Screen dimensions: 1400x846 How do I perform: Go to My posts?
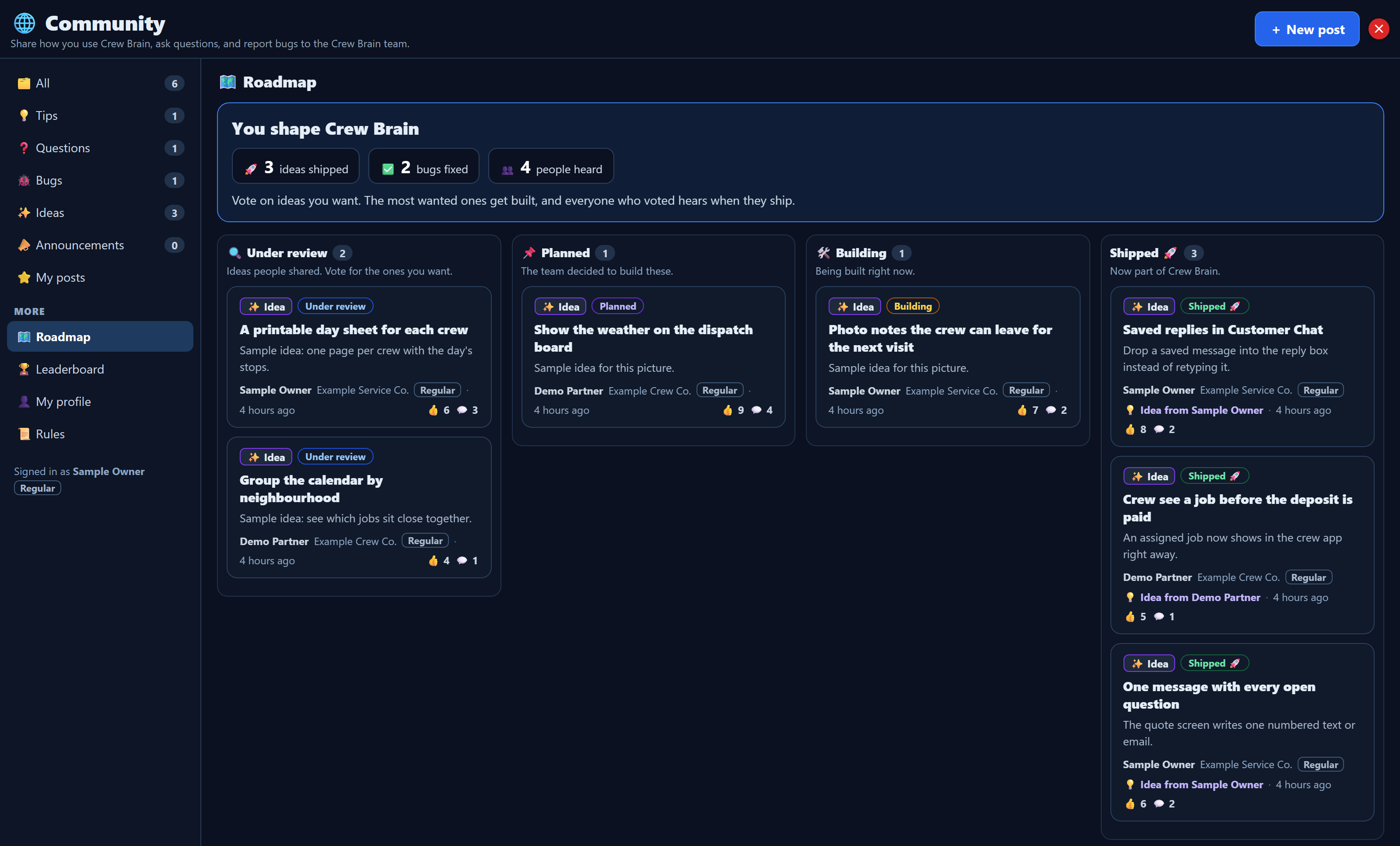100,278
